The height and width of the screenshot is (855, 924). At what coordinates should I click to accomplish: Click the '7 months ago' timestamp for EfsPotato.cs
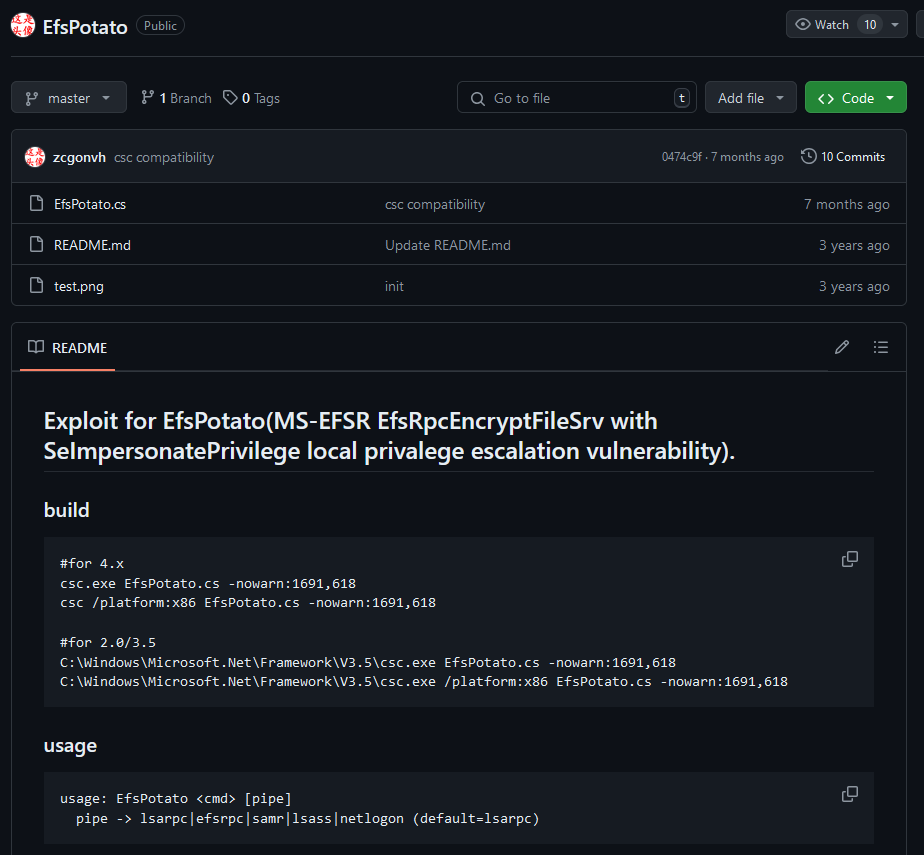click(846, 204)
